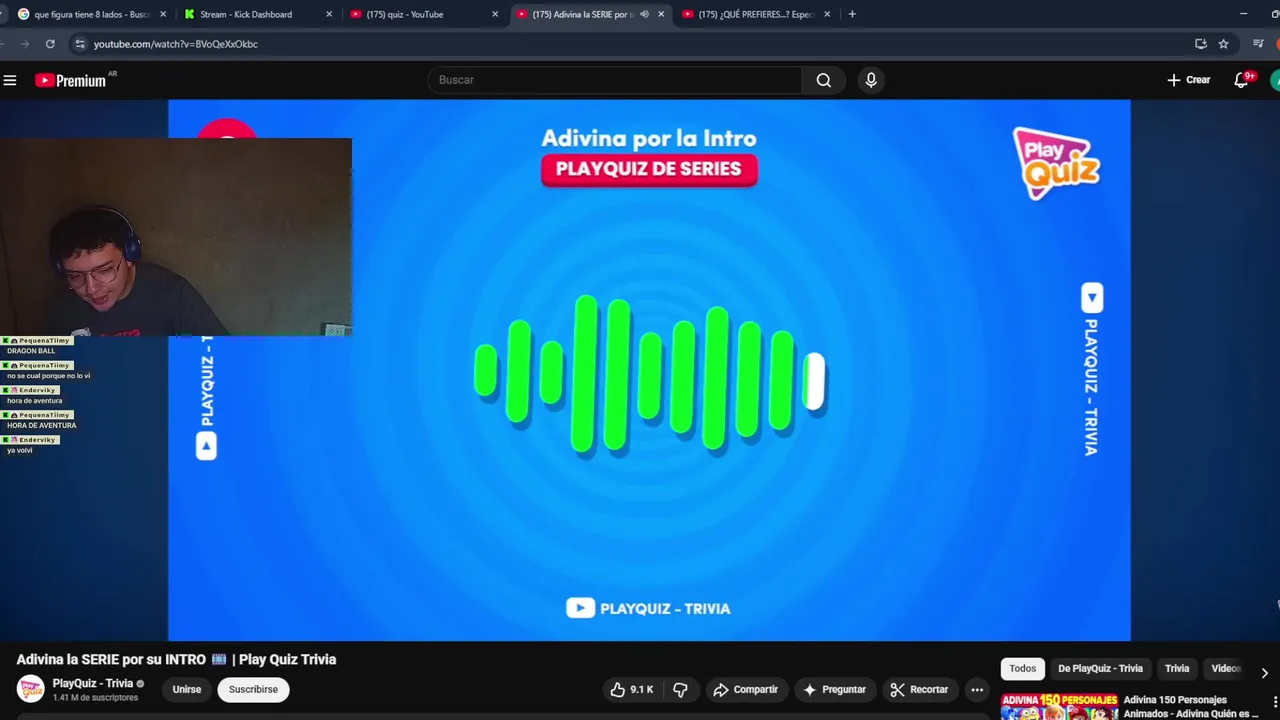Open the Adivina 150 Personajes video thumbnail
This screenshot has width=1280, height=720.
[1059, 706]
